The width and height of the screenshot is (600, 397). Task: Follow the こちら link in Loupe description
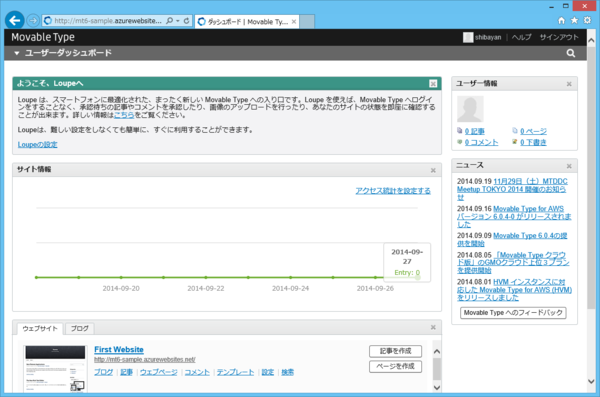click(x=124, y=115)
